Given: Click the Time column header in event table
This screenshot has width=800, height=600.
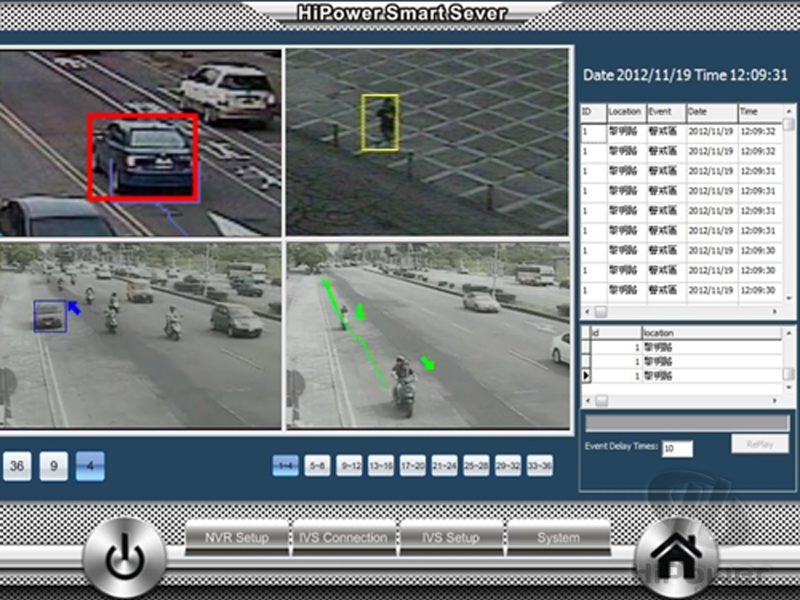Looking at the screenshot, I should tap(758, 112).
